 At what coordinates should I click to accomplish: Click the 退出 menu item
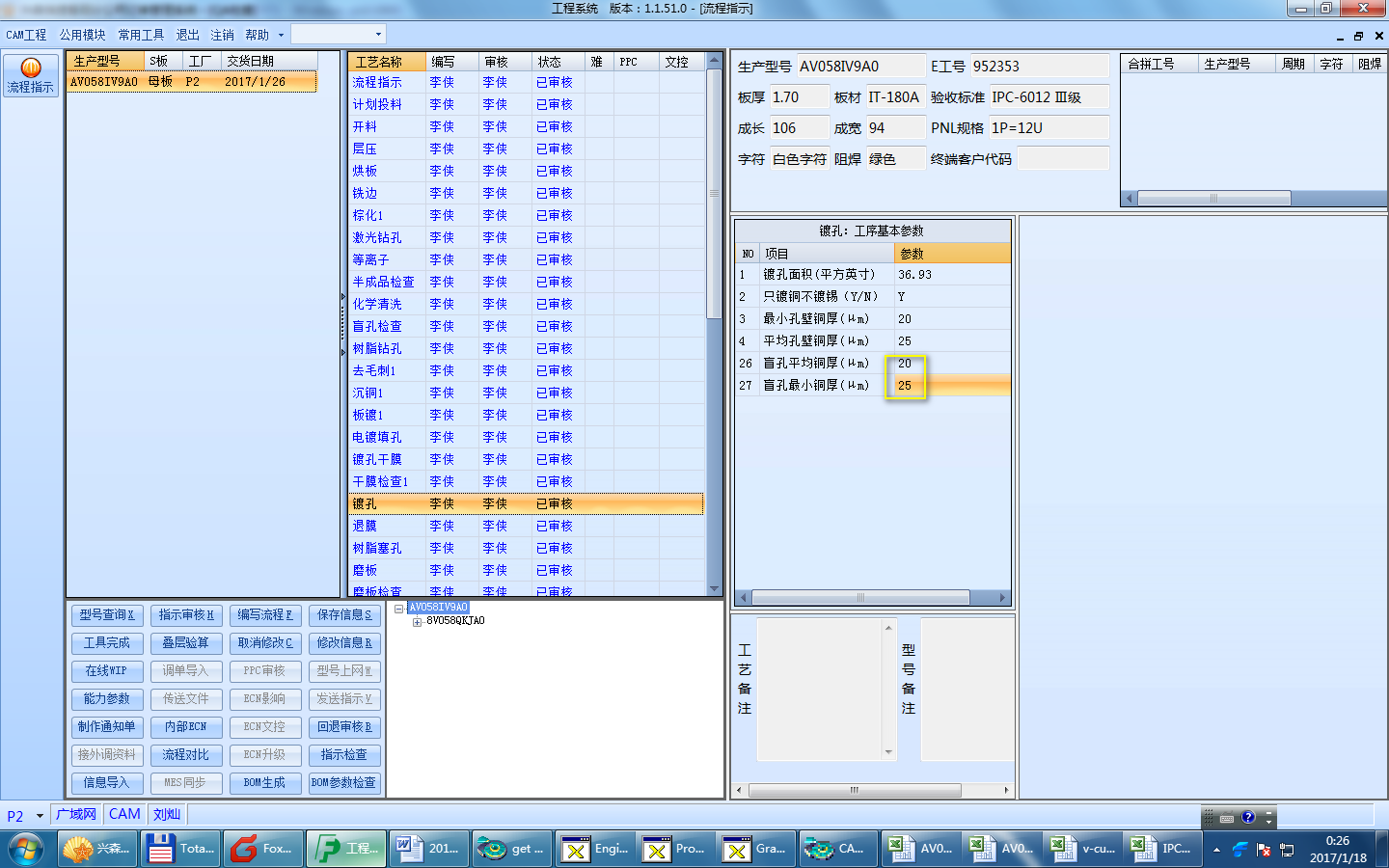(187, 35)
